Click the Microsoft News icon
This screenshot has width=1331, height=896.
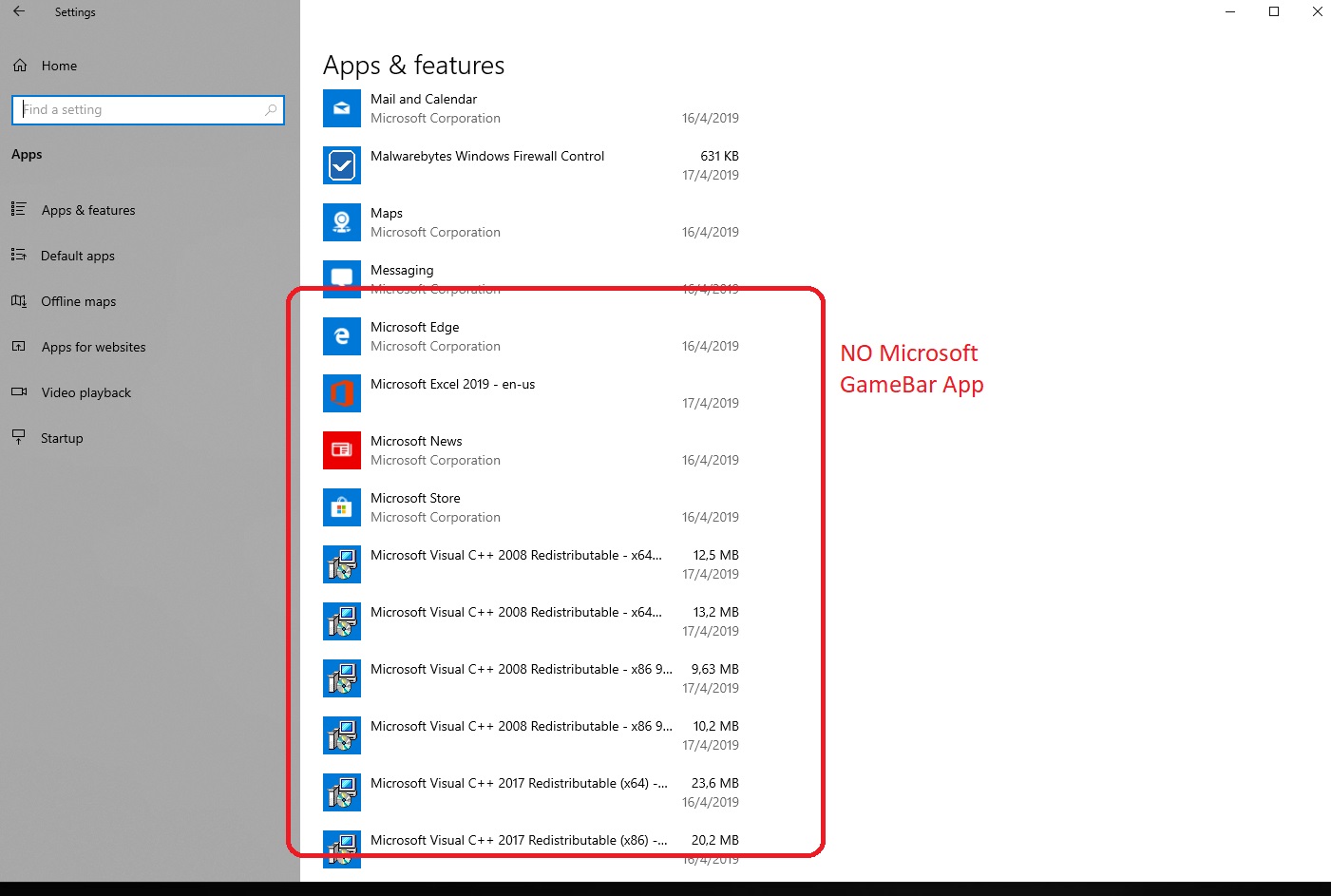tap(342, 450)
